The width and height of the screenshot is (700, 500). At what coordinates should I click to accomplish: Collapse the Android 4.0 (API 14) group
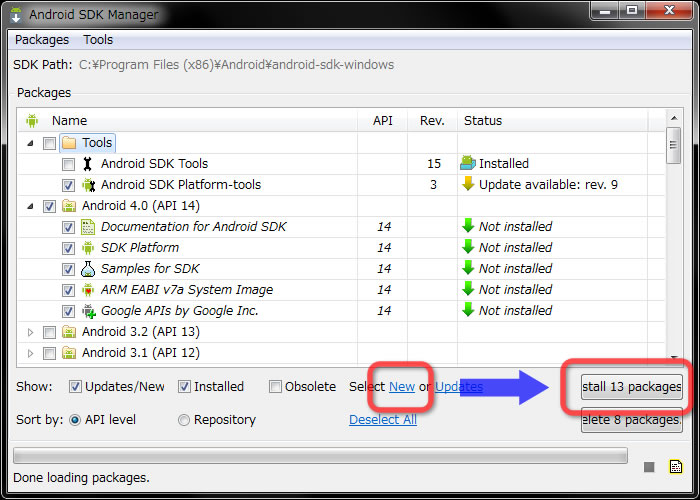30,206
